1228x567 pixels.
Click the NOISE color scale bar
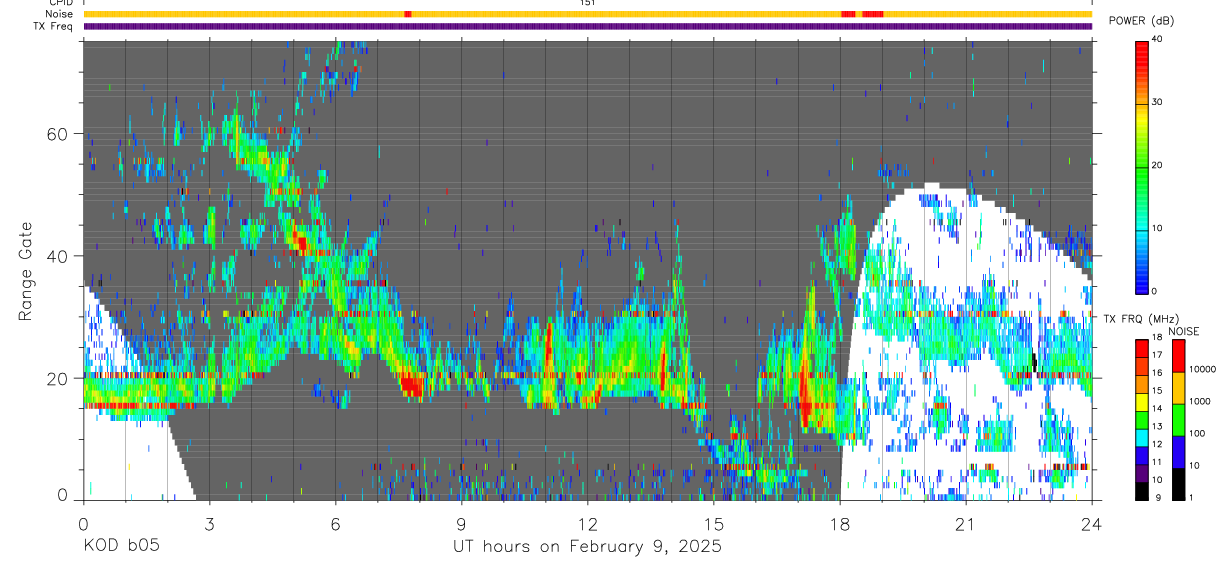[1178, 420]
